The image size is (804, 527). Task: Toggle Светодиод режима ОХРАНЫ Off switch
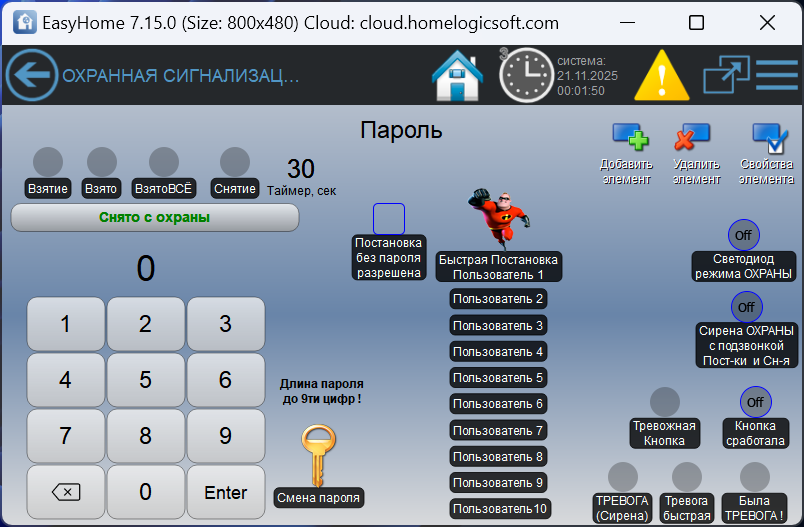(x=743, y=235)
